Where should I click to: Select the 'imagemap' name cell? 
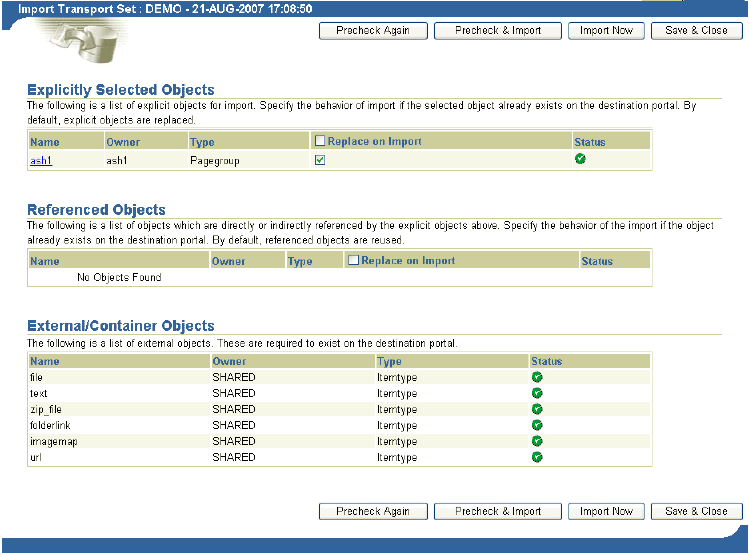pos(54,442)
